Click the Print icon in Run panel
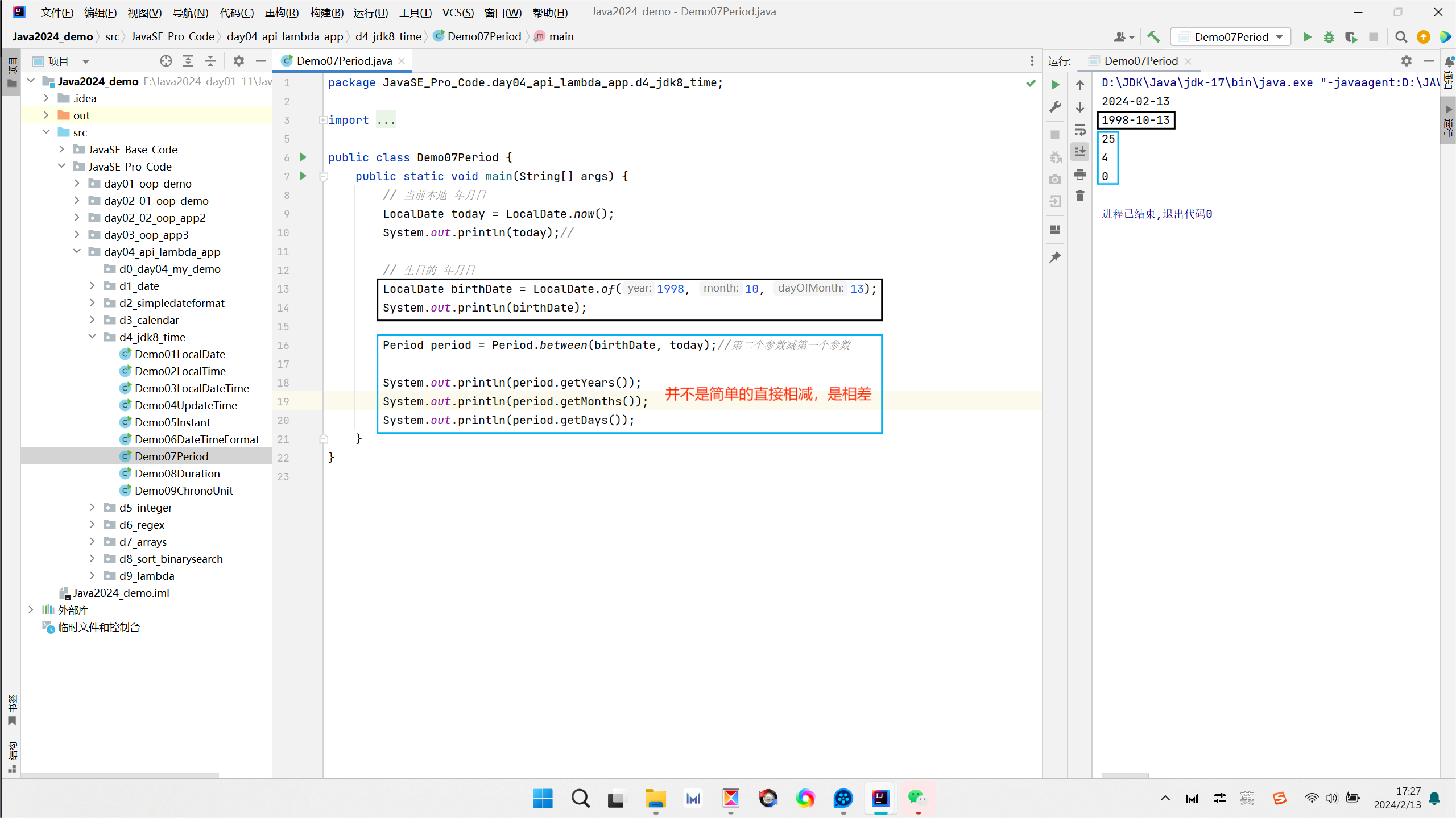This screenshot has width=1456, height=818. coord(1079,174)
